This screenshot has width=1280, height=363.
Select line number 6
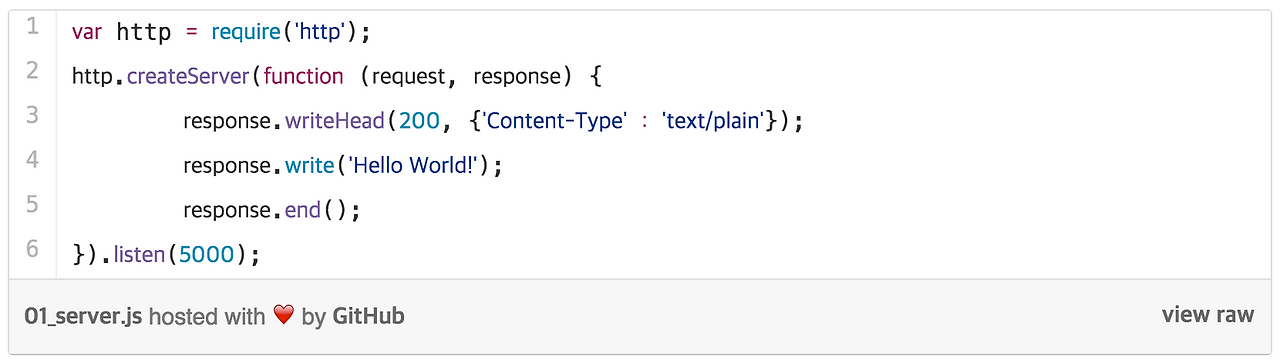33,249
